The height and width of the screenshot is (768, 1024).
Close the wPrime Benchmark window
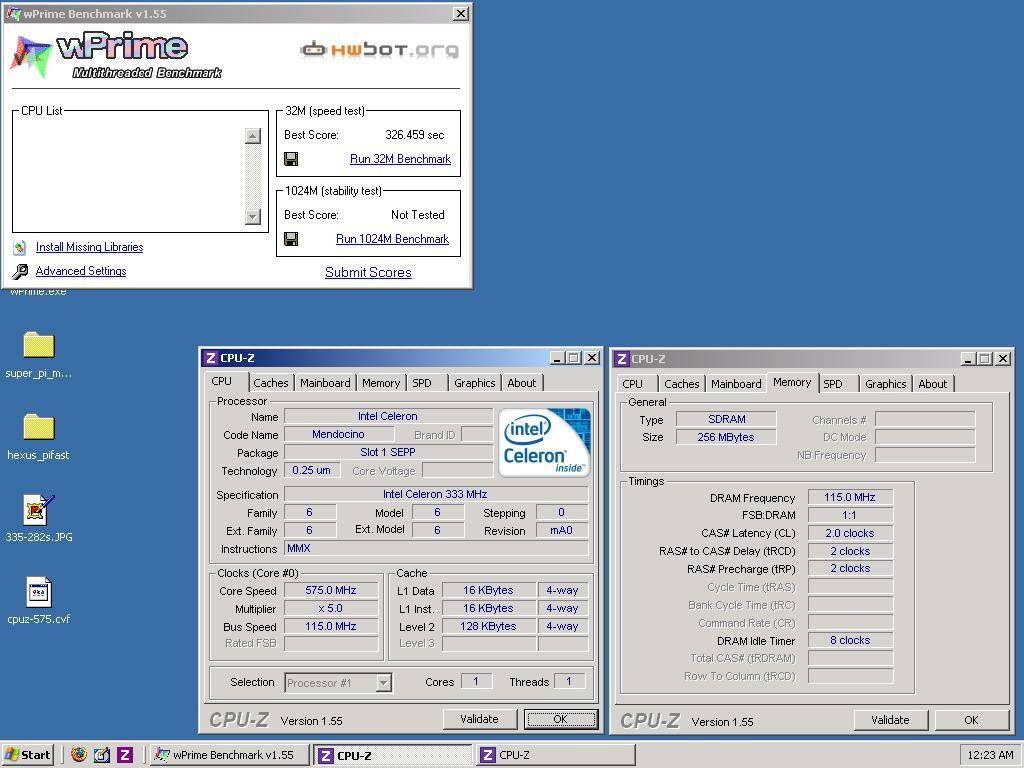(x=461, y=13)
